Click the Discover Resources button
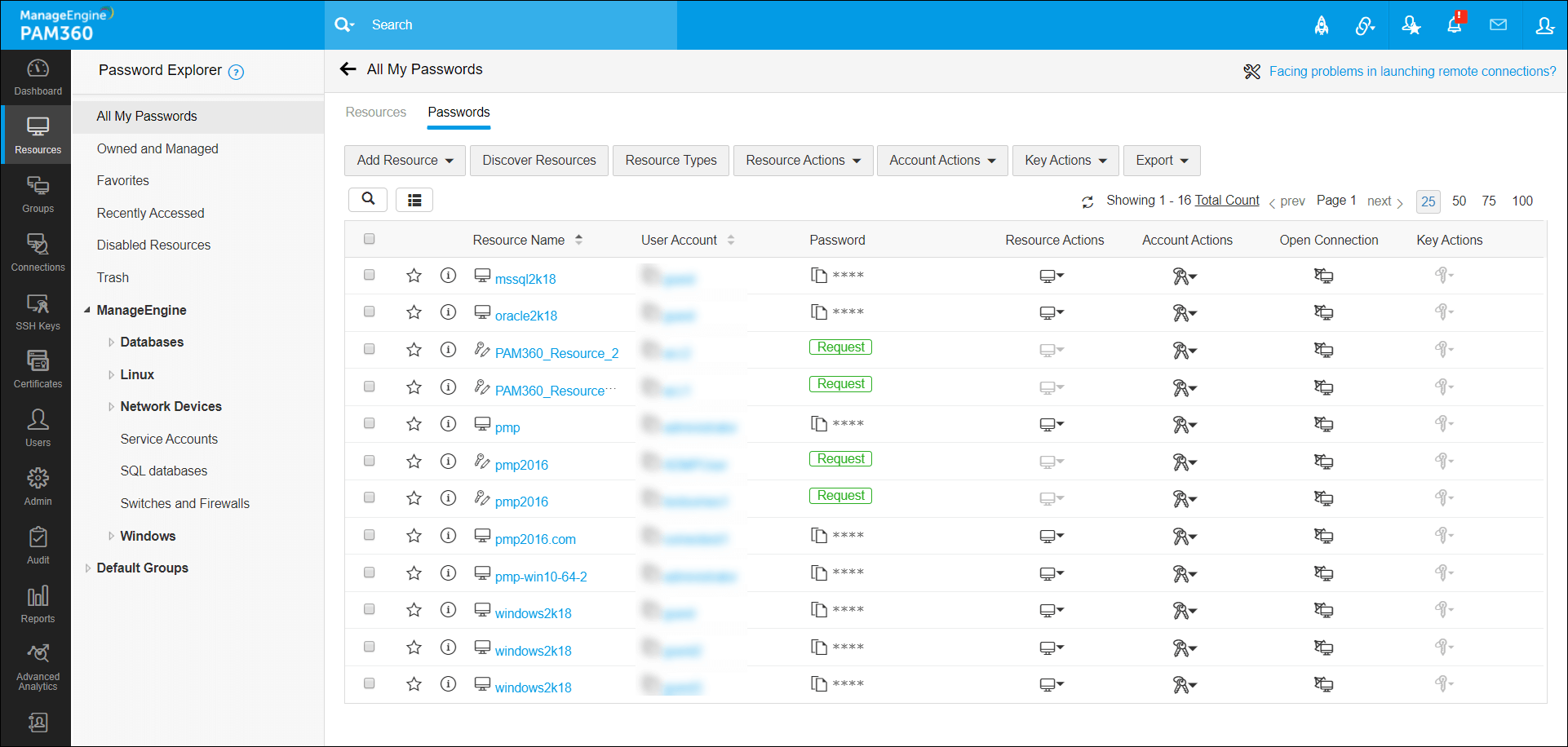 pos(539,161)
